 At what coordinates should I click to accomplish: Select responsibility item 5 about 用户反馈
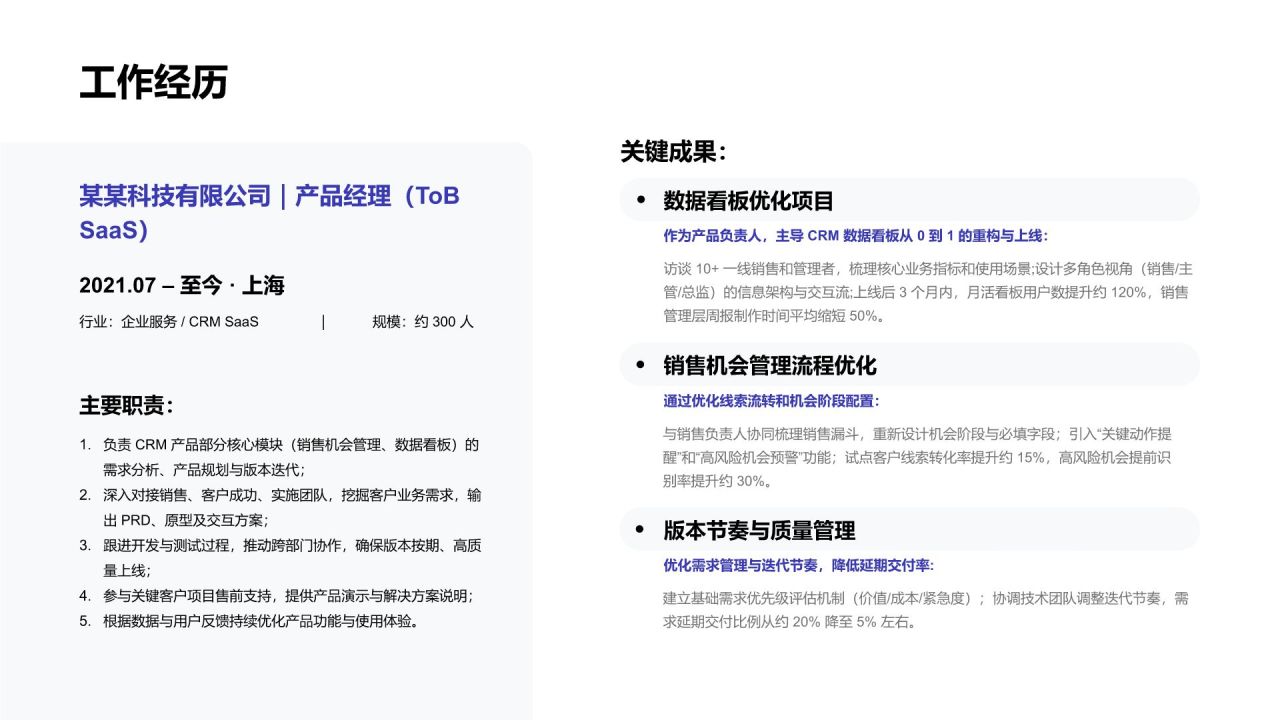[x=249, y=621]
